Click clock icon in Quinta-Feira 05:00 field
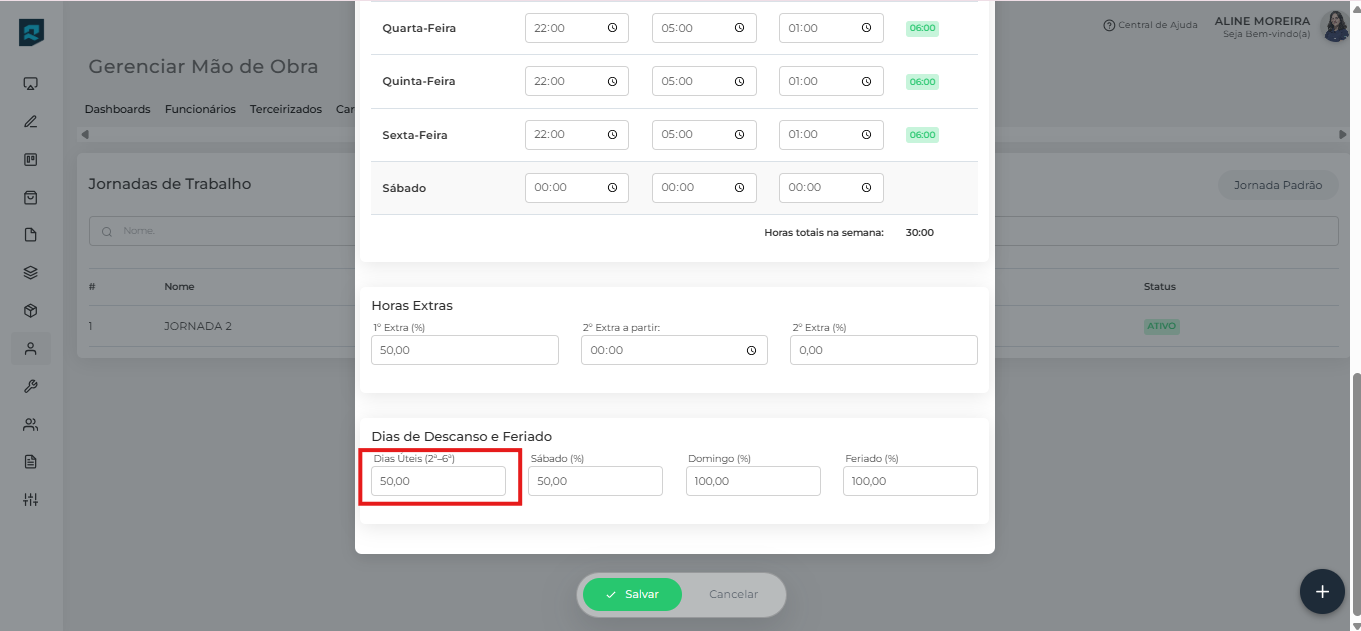1361x631 pixels. click(x=739, y=81)
